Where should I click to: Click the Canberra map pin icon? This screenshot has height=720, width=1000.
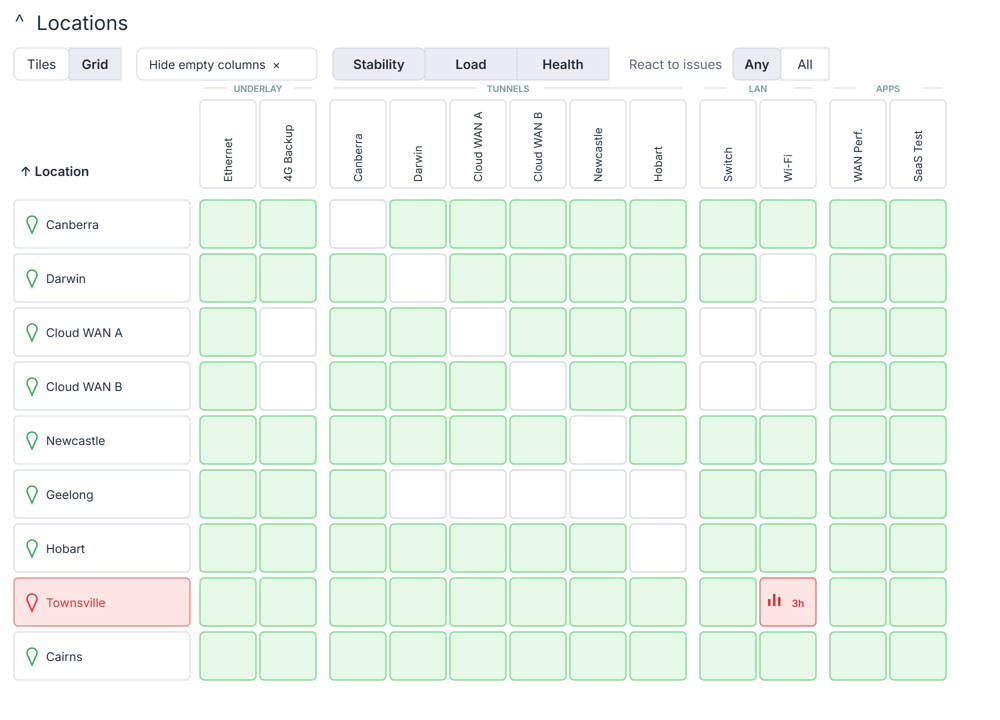[32, 224]
